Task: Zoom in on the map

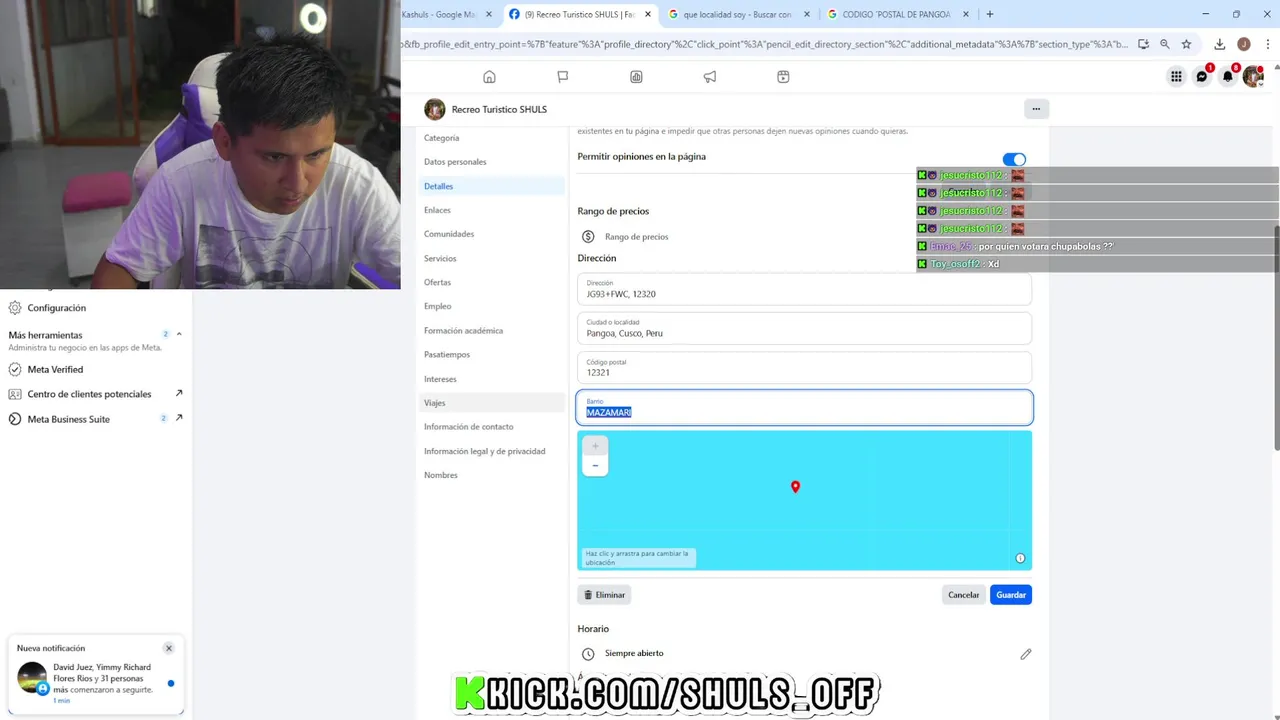Action: [x=595, y=446]
